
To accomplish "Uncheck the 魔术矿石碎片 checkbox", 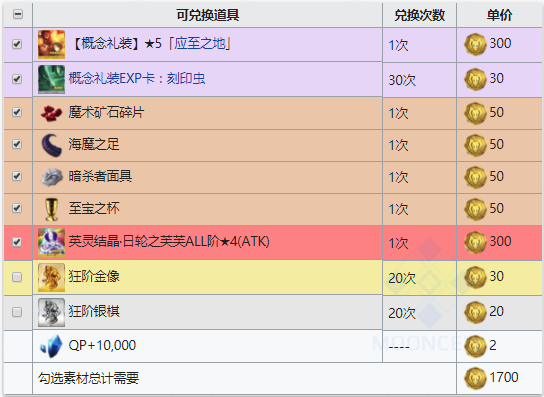I will point(17,112).
